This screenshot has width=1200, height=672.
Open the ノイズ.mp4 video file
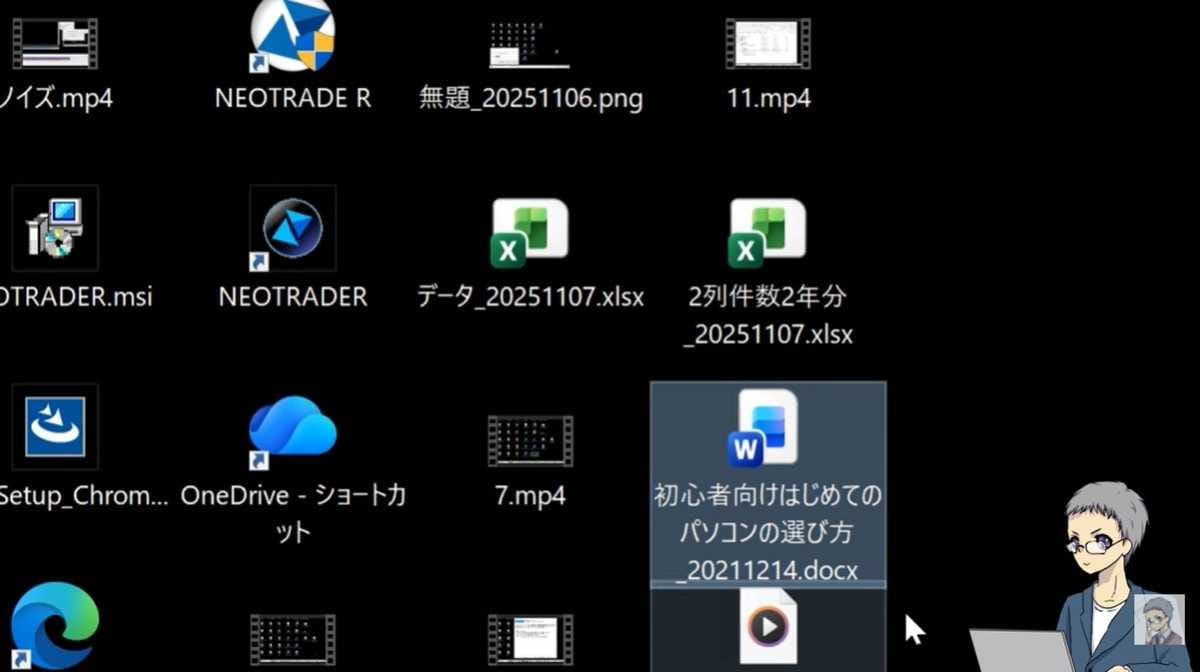tap(55, 45)
